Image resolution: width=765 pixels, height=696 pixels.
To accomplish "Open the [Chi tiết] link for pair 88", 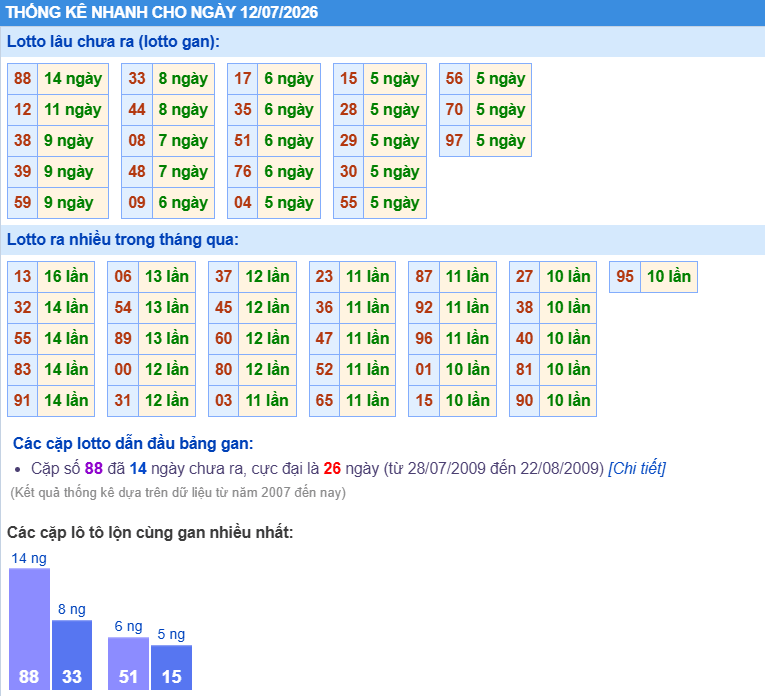I will [x=637, y=468].
